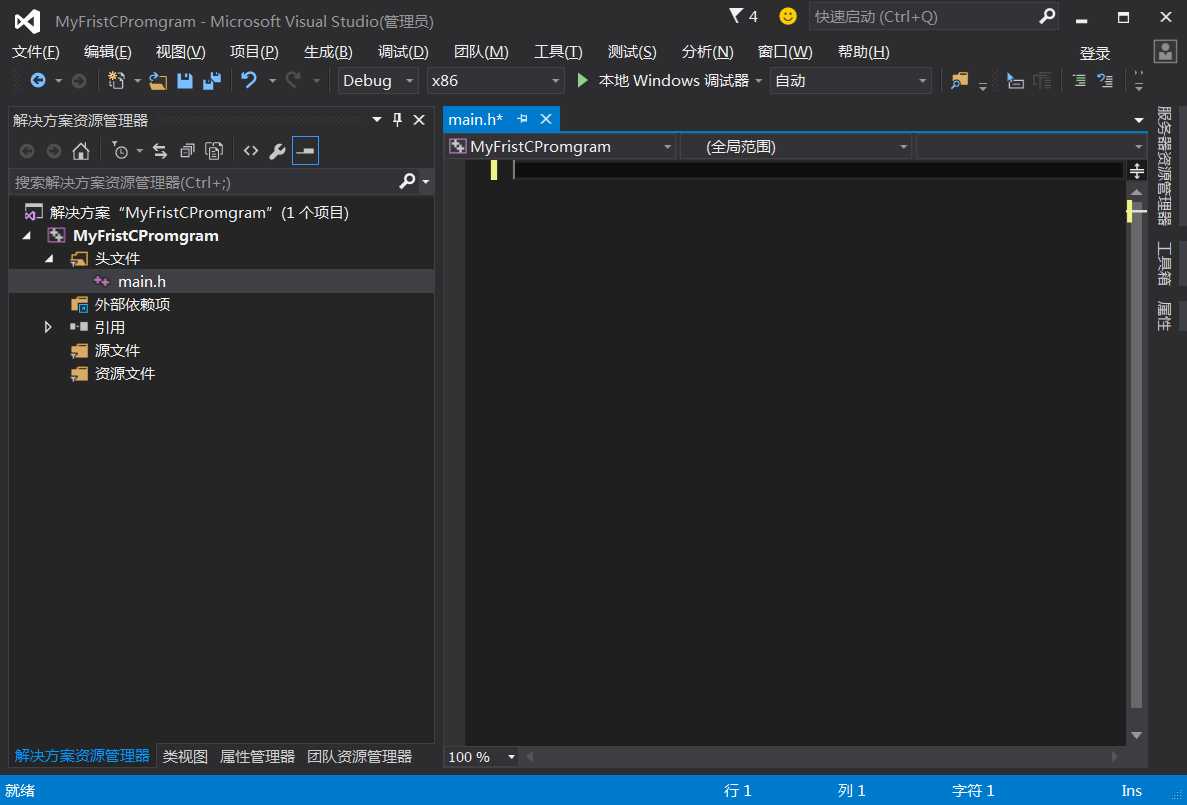Screen dimensions: 1187x805
Task: Click the Pending Changes Filter clock icon
Action: pos(120,151)
